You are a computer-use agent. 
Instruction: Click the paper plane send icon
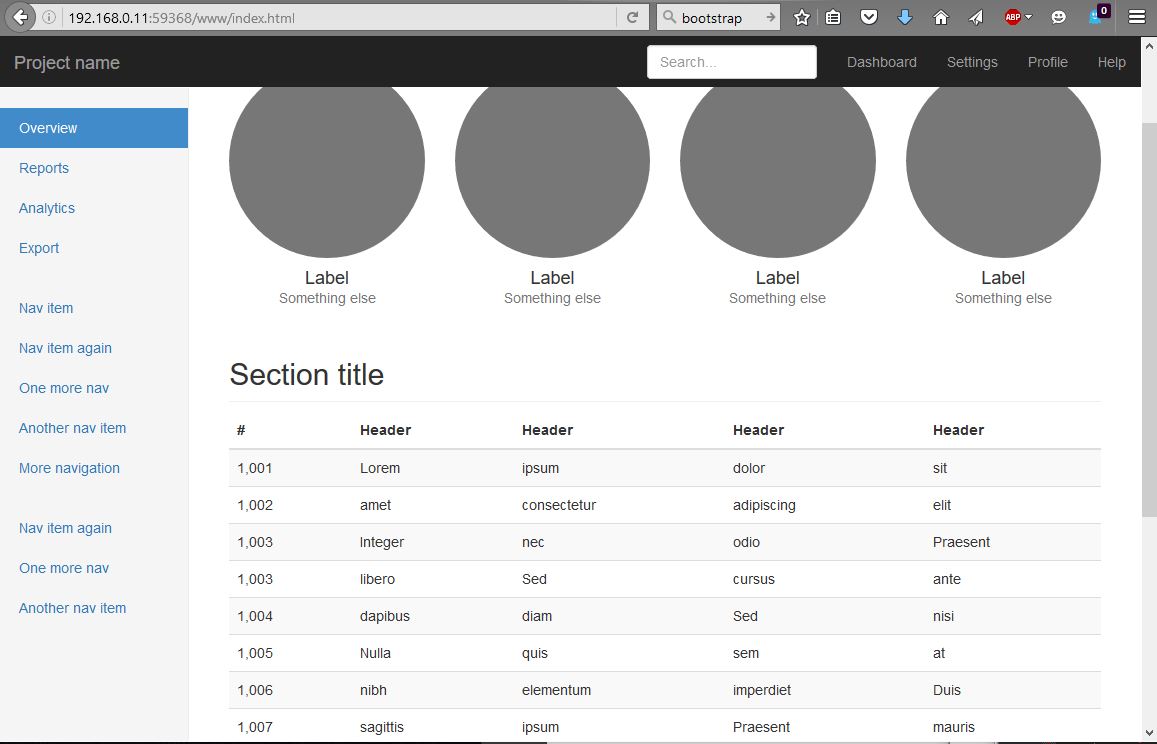(975, 17)
